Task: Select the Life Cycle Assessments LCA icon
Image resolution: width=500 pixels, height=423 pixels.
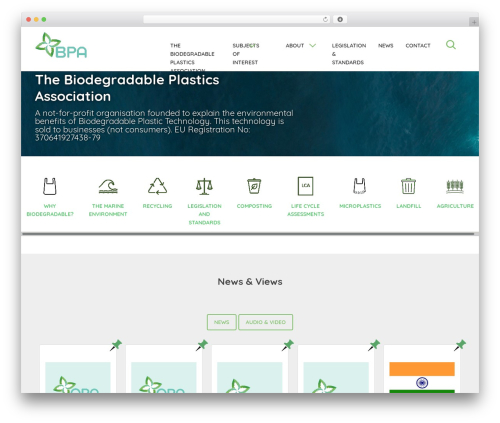Action: pos(305,186)
